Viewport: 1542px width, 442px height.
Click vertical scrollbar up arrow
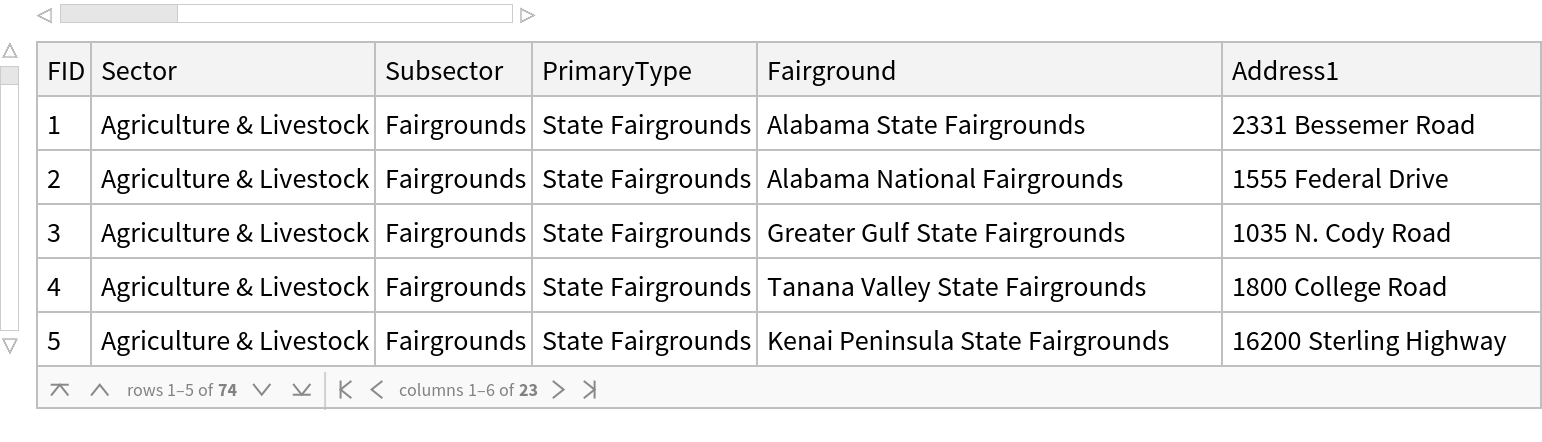tap(10, 51)
